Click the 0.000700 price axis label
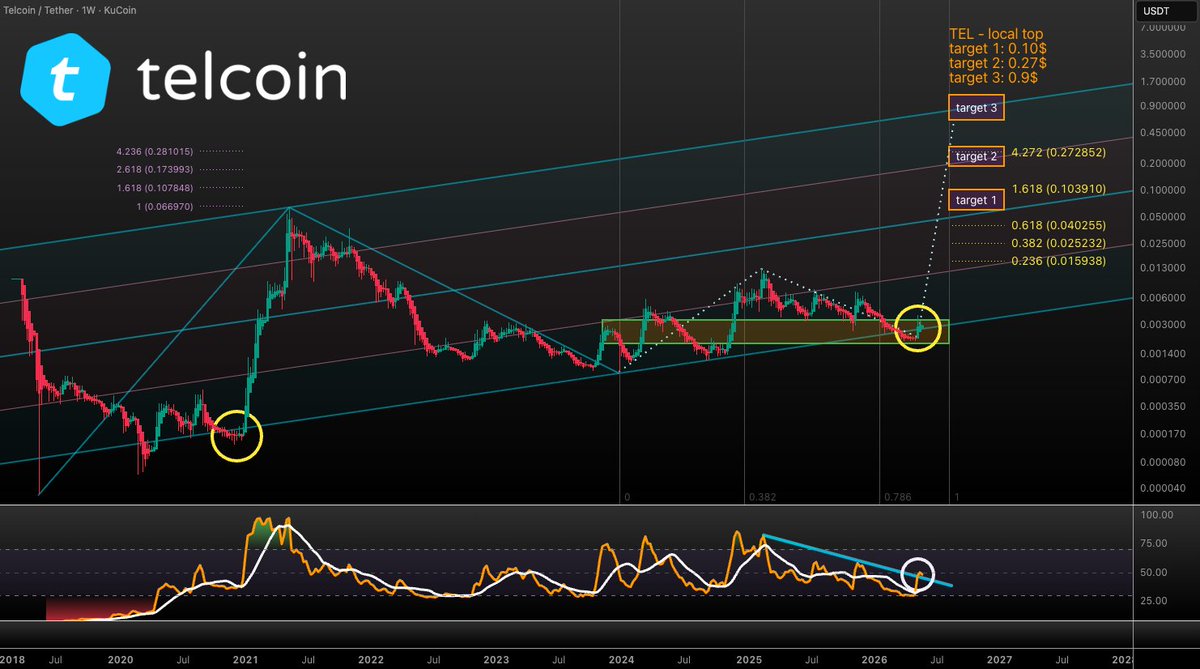Screen dimensions: 1200x669 point(1161,381)
